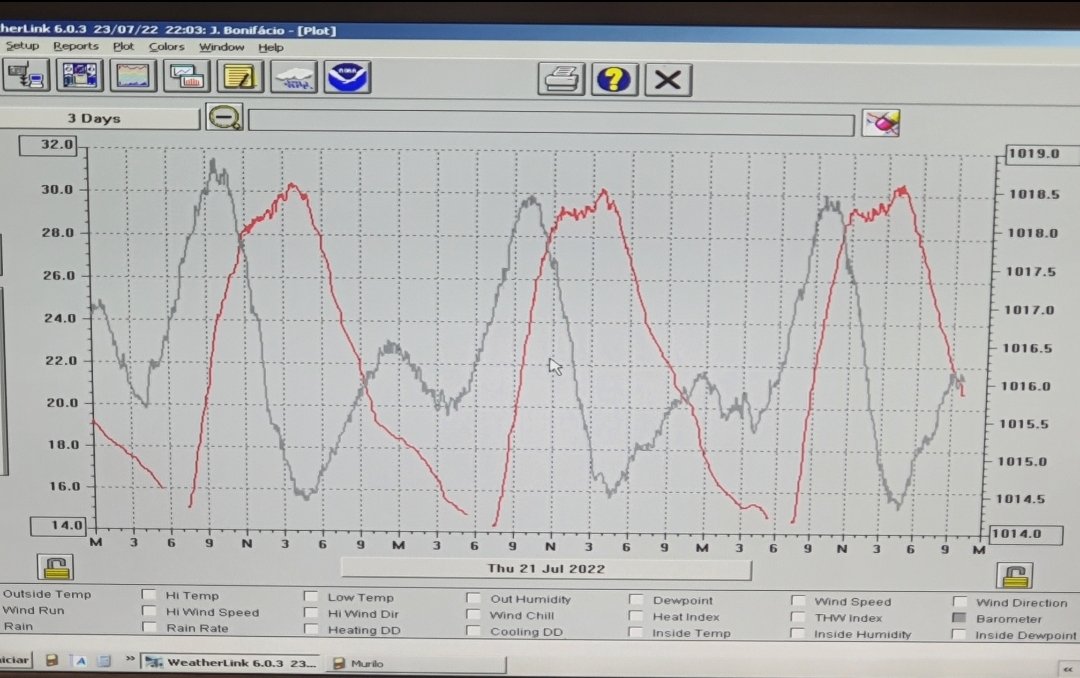Click the printer icon
Screen dimensions: 1080x678
(561, 79)
